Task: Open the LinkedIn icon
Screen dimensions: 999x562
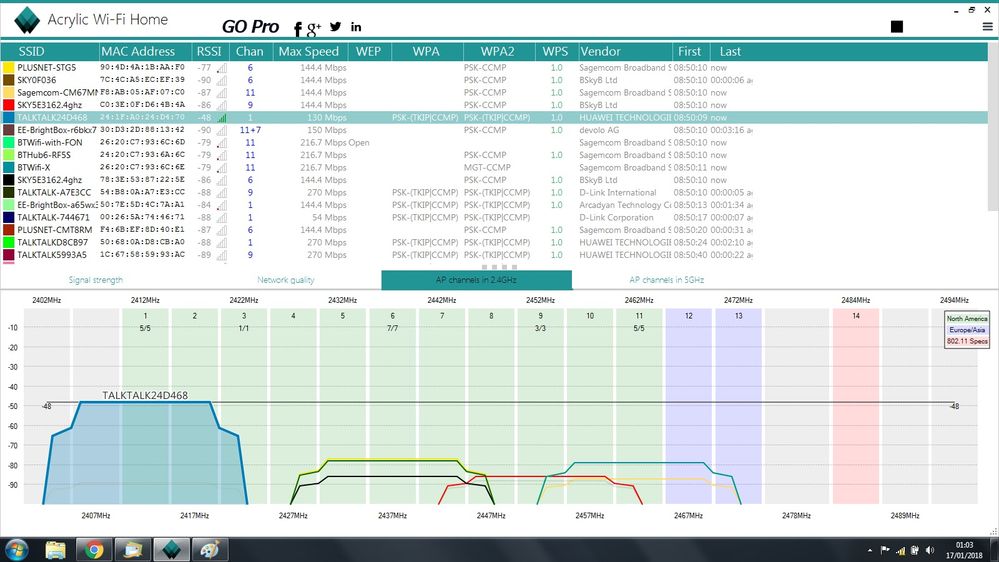Action: point(356,27)
